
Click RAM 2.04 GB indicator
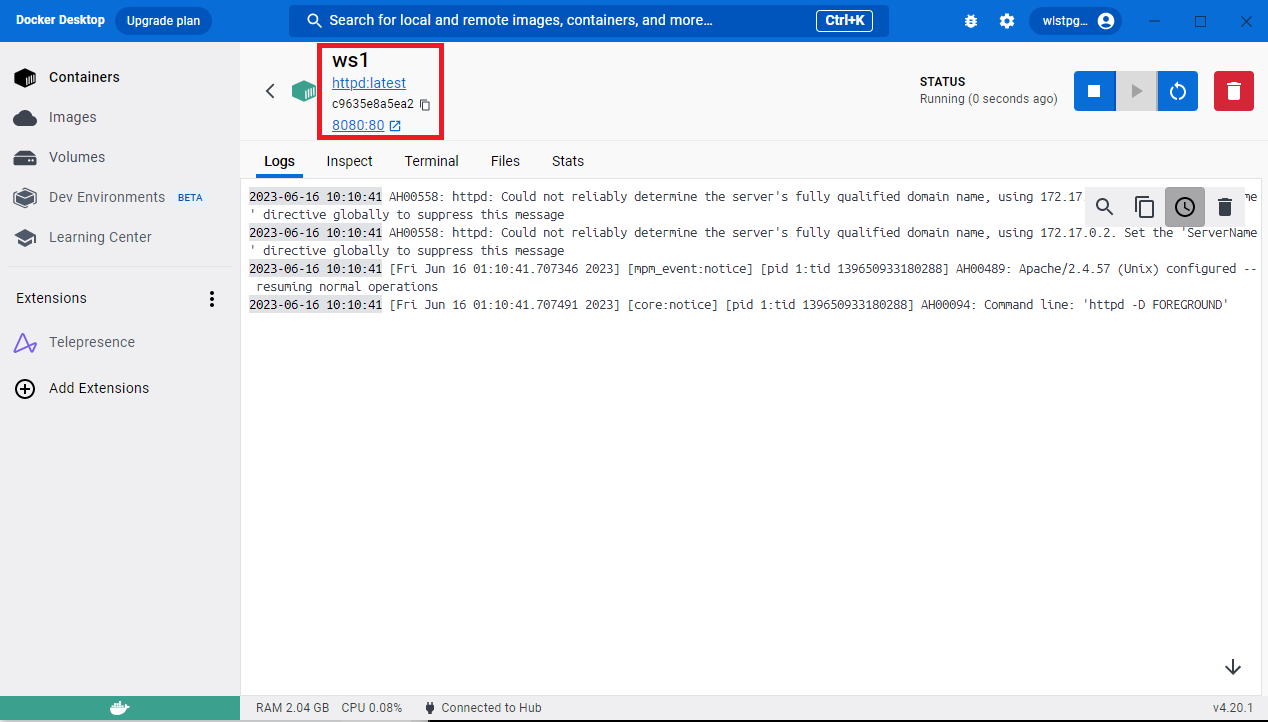[292, 708]
